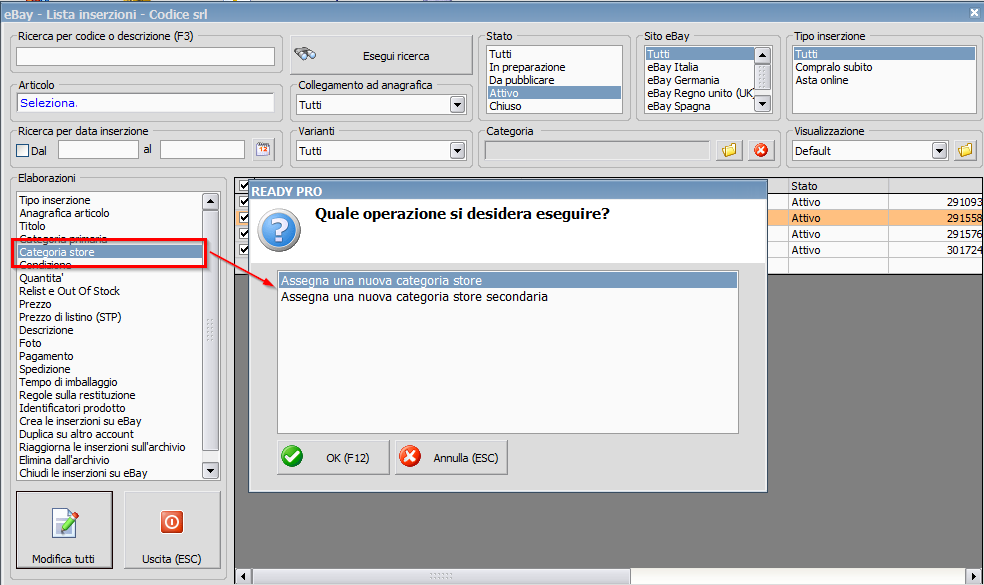Click the Elaborazioni list down arrow
Viewport: 984px width, 585px height.
(x=210, y=470)
